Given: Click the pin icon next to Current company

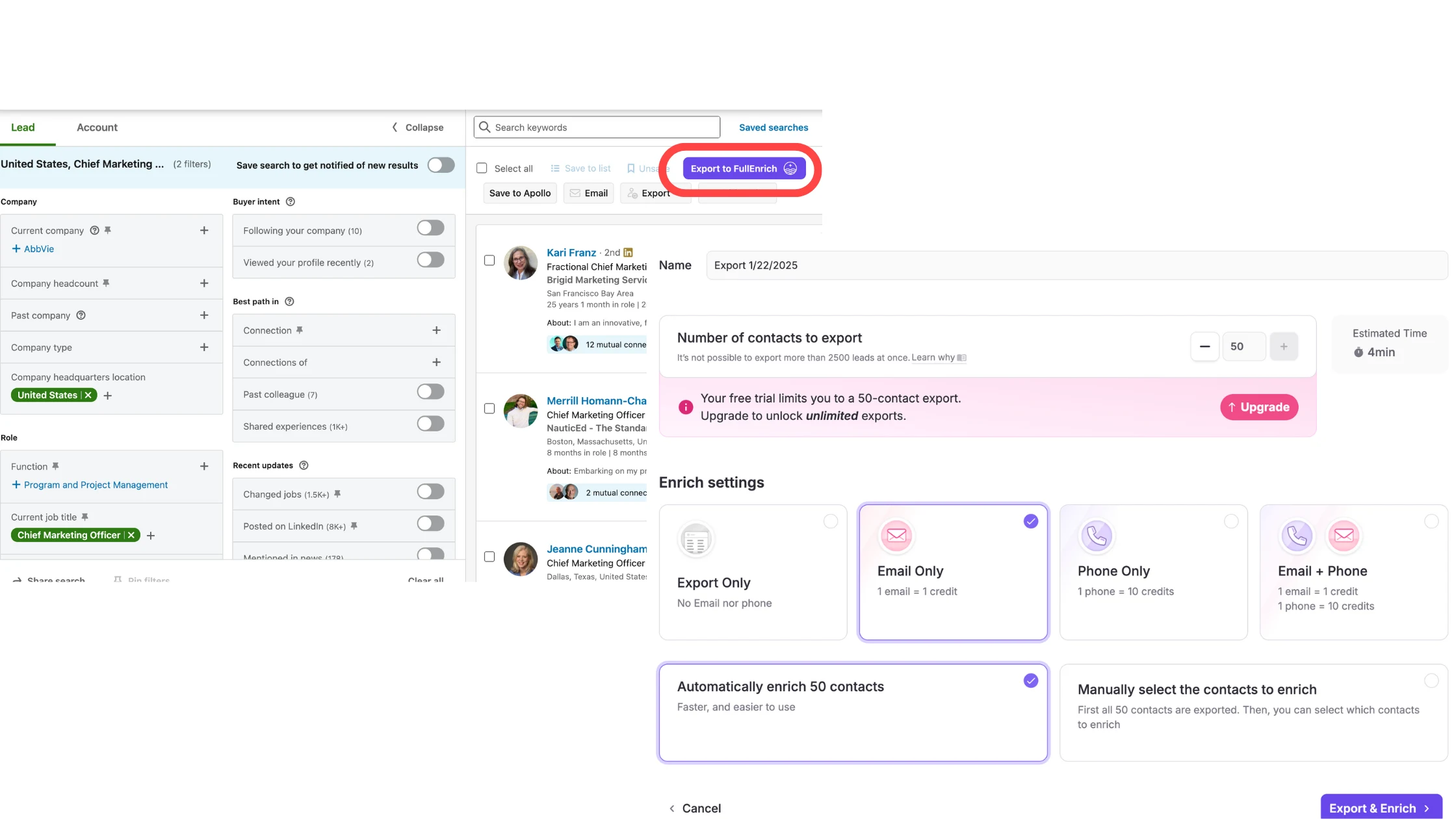Looking at the screenshot, I should coord(108,230).
